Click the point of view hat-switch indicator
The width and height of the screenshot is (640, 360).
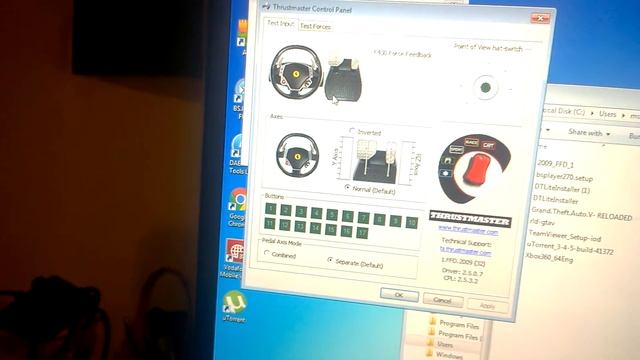[x=485, y=87]
